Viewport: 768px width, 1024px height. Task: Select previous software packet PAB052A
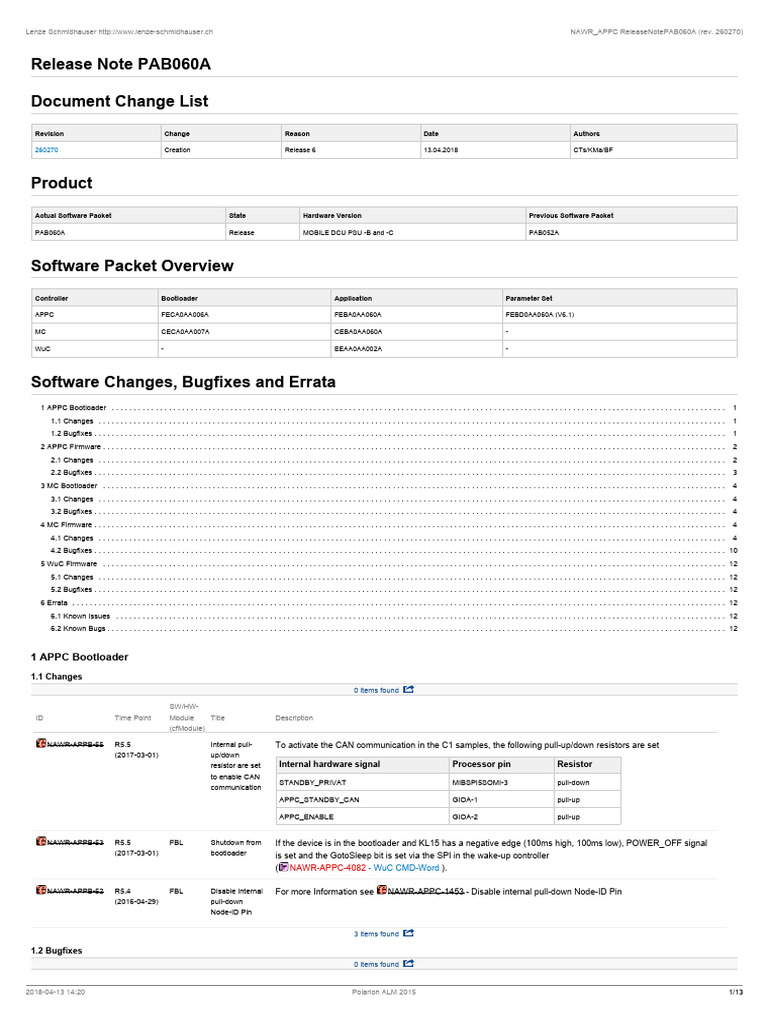[544, 232]
